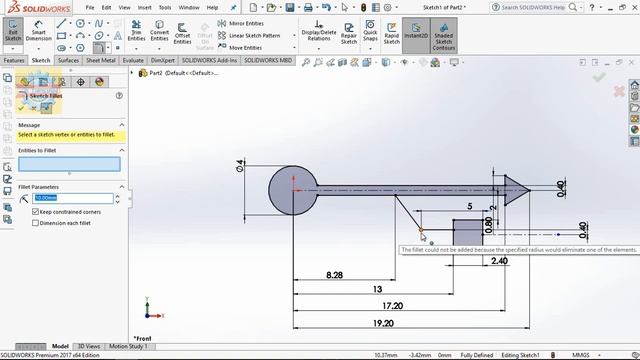Click the Section View icon in view toolbar

click(x=342, y=62)
